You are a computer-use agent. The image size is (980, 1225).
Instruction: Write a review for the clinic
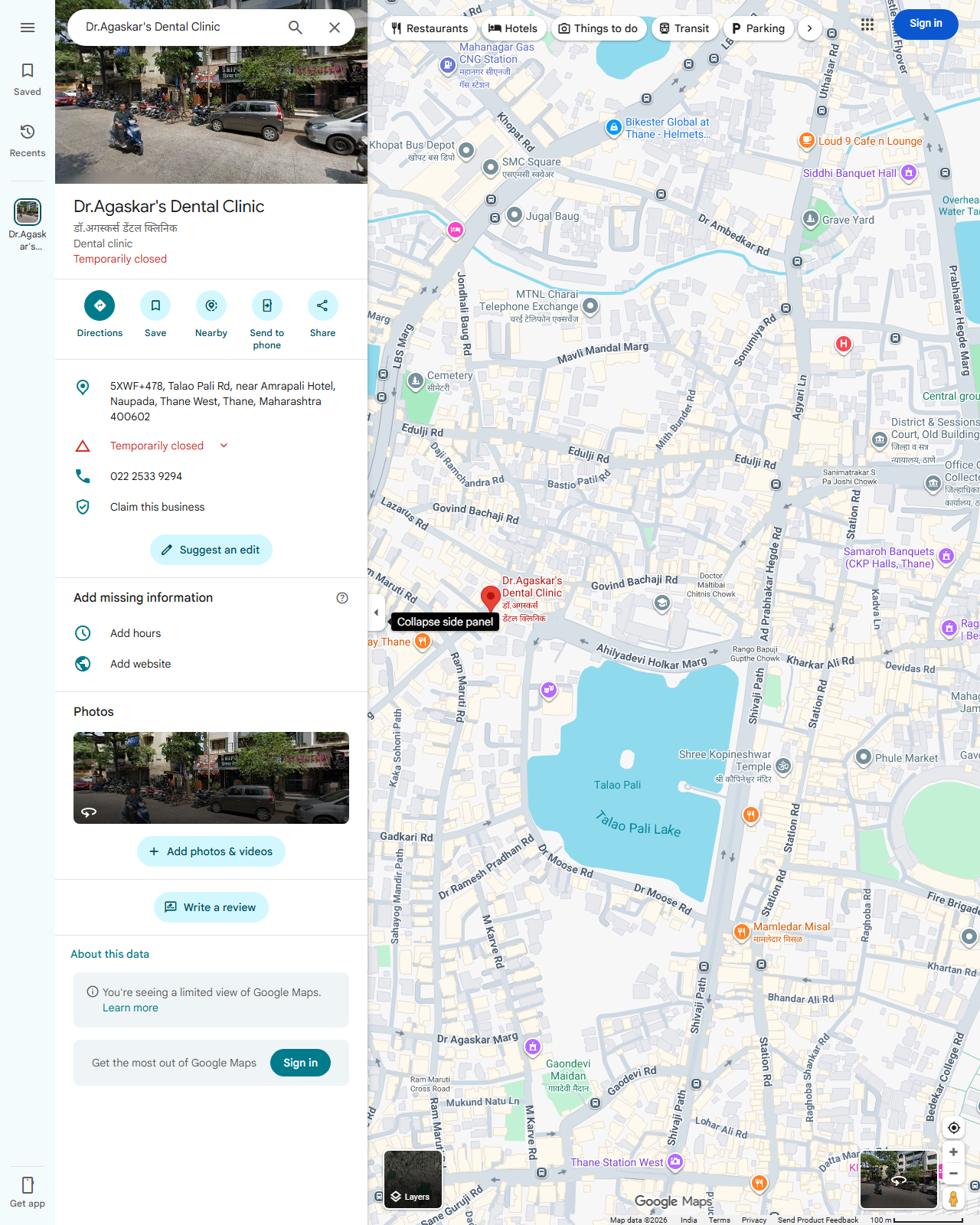(211, 907)
